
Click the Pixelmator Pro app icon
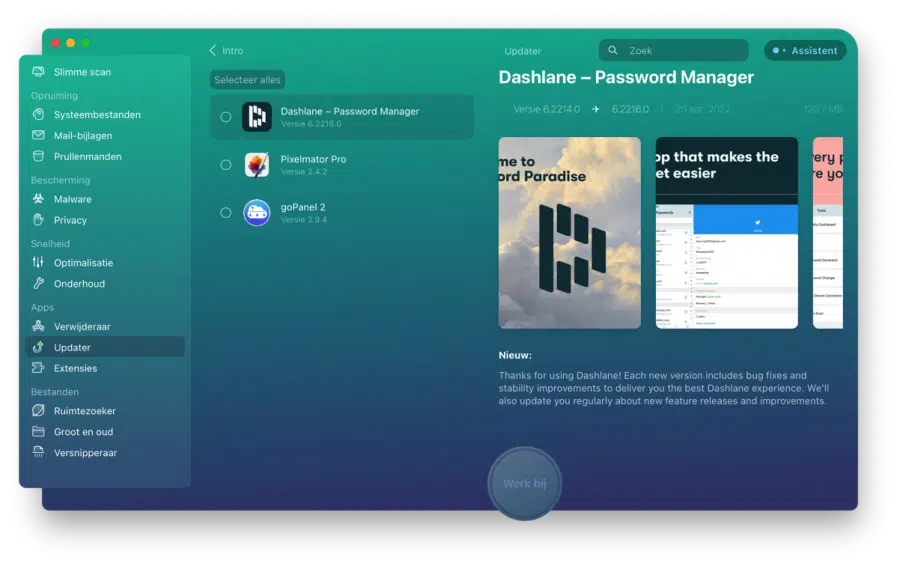point(257,165)
